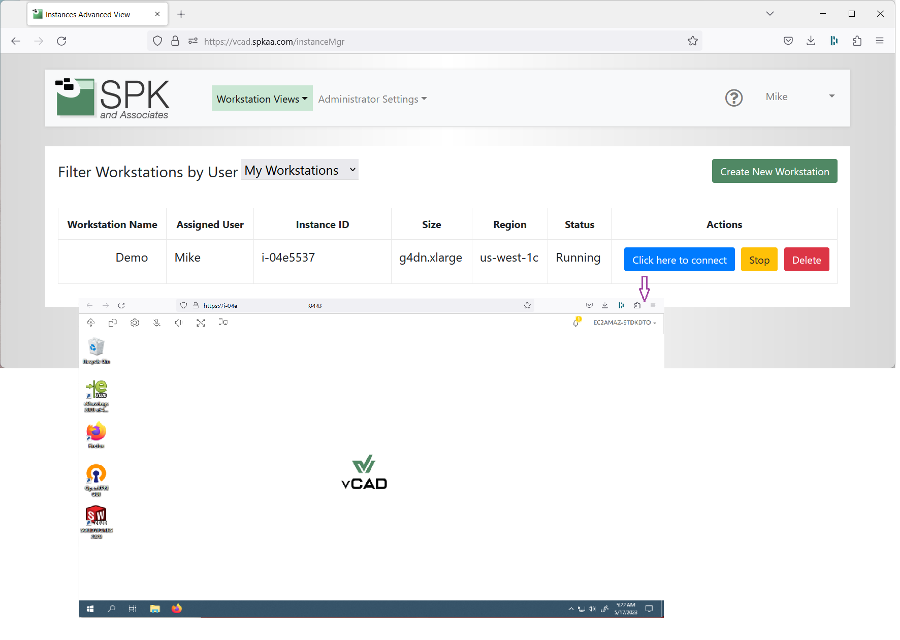Open the Administrator Settings menu
Viewport: 900px width, 640px height.
(x=373, y=99)
